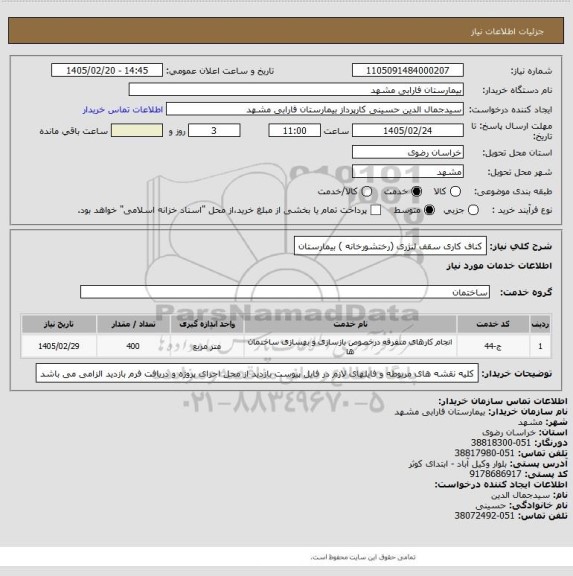Choose the جزیی purchase type radio
This screenshot has height=576, width=573.
[x=473, y=210]
